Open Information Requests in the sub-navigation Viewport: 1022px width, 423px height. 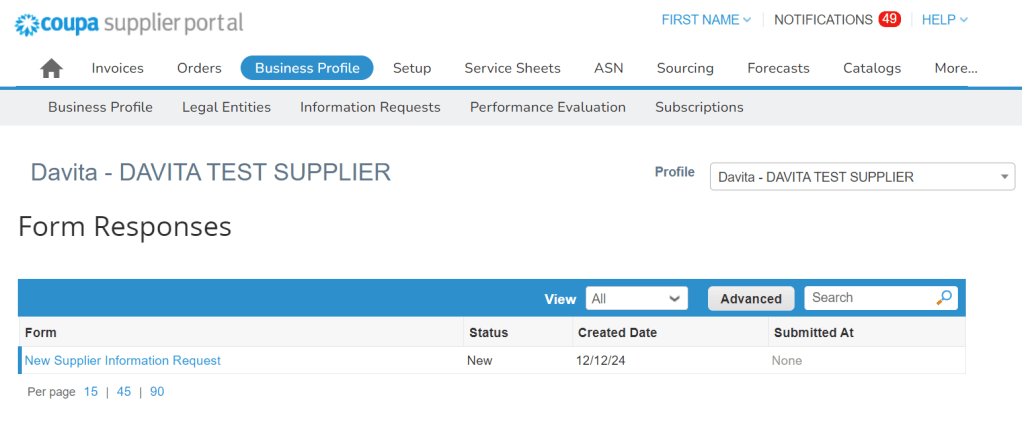click(x=370, y=107)
